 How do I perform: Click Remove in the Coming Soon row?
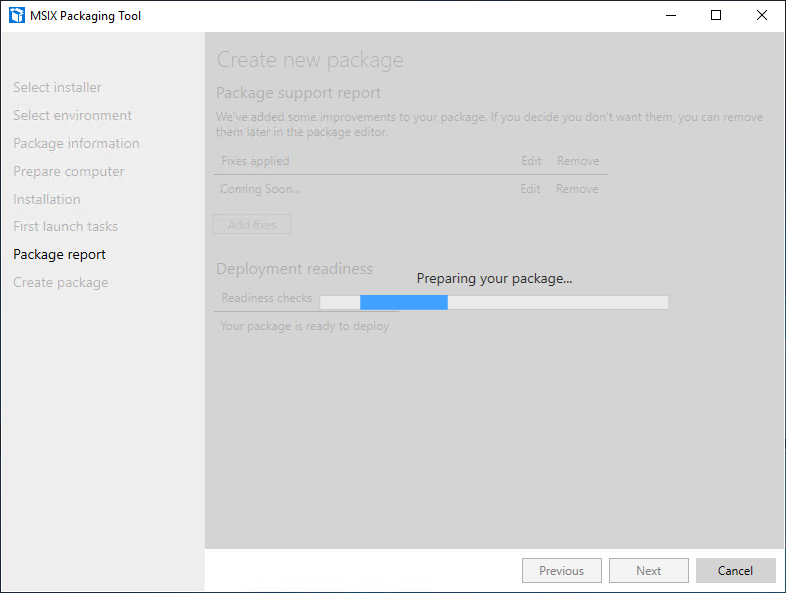click(x=577, y=189)
